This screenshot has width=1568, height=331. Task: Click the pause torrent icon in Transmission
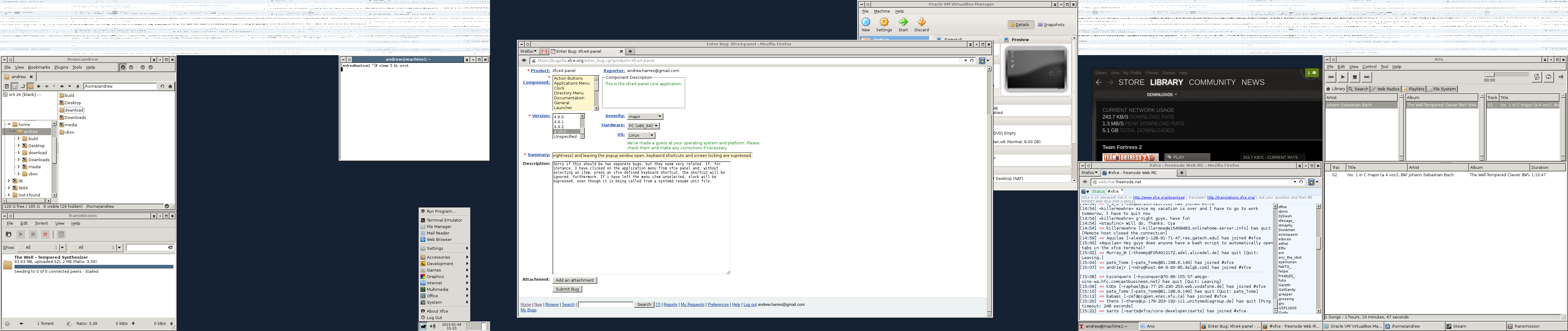coord(33,234)
